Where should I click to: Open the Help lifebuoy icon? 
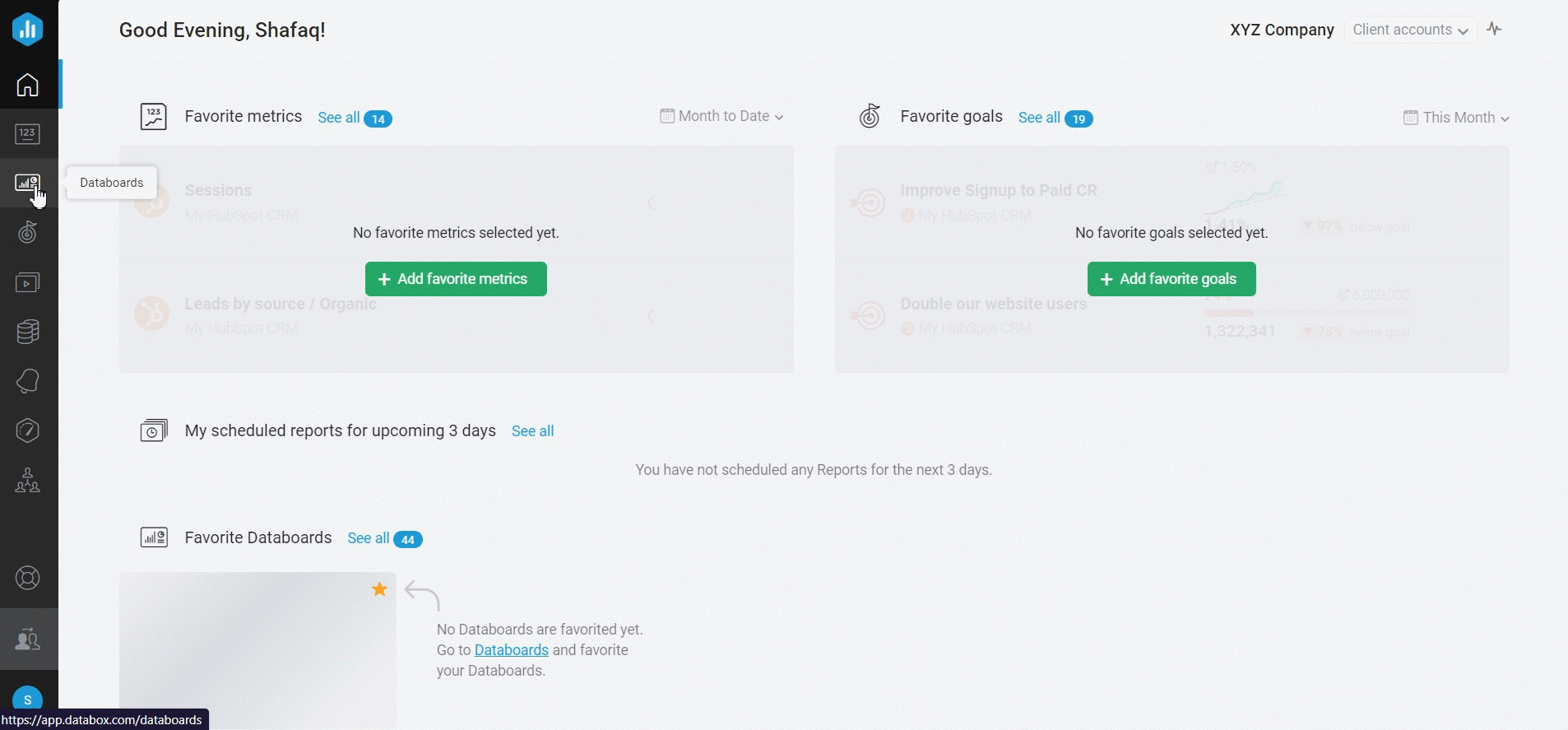[x=28, y=579]
